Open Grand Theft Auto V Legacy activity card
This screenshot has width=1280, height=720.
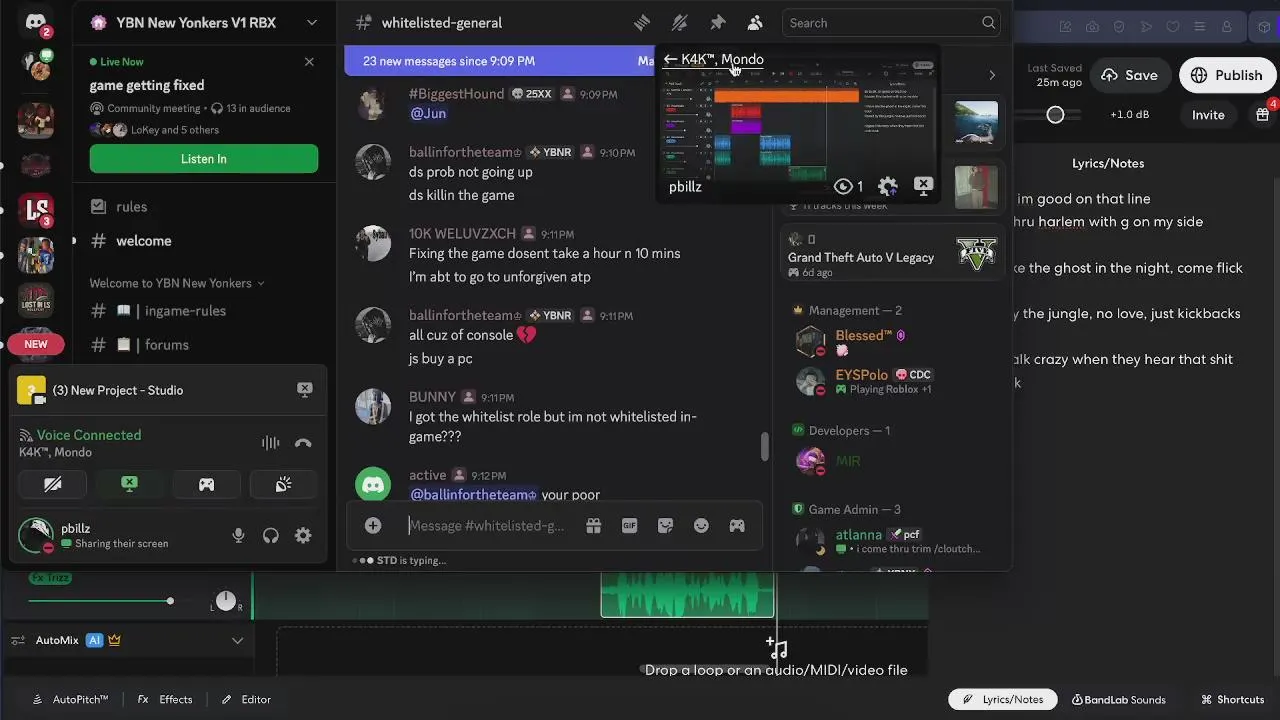click(890, 250)
